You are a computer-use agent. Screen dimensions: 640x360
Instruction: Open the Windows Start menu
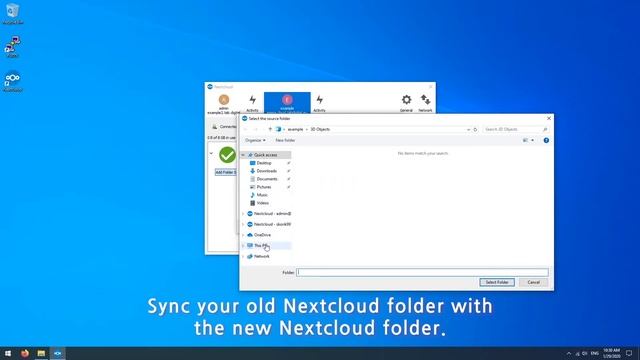[8, 353]
